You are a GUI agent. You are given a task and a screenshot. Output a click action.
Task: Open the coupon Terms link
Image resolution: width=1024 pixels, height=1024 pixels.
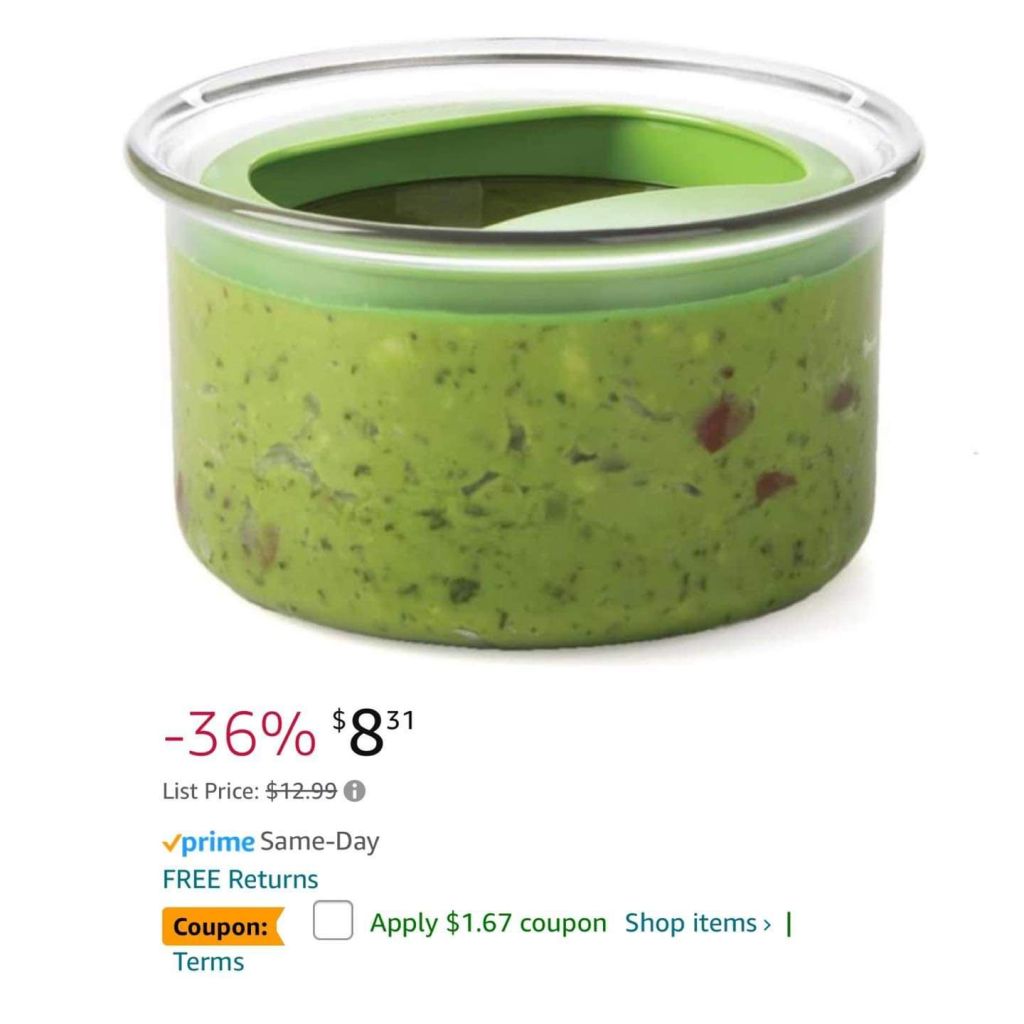click(208, 962)
